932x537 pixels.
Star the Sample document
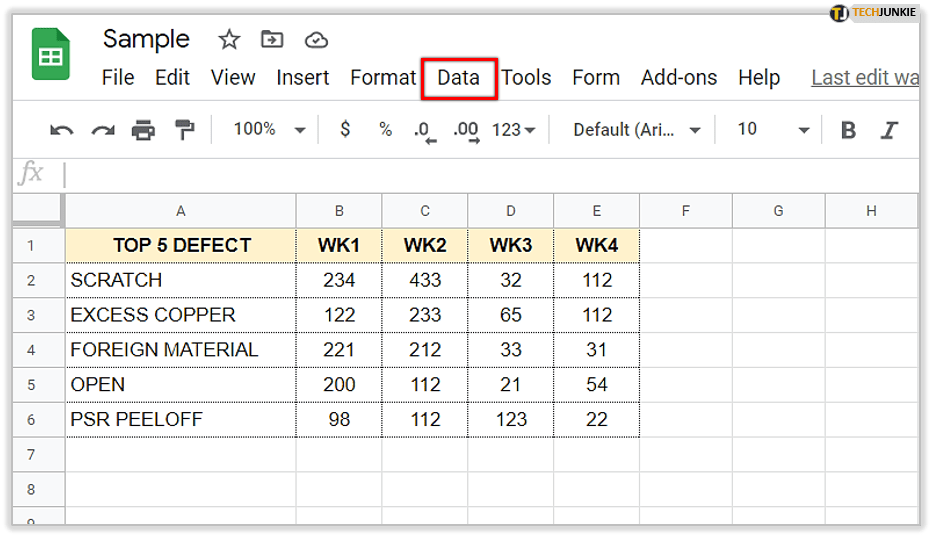229,40
